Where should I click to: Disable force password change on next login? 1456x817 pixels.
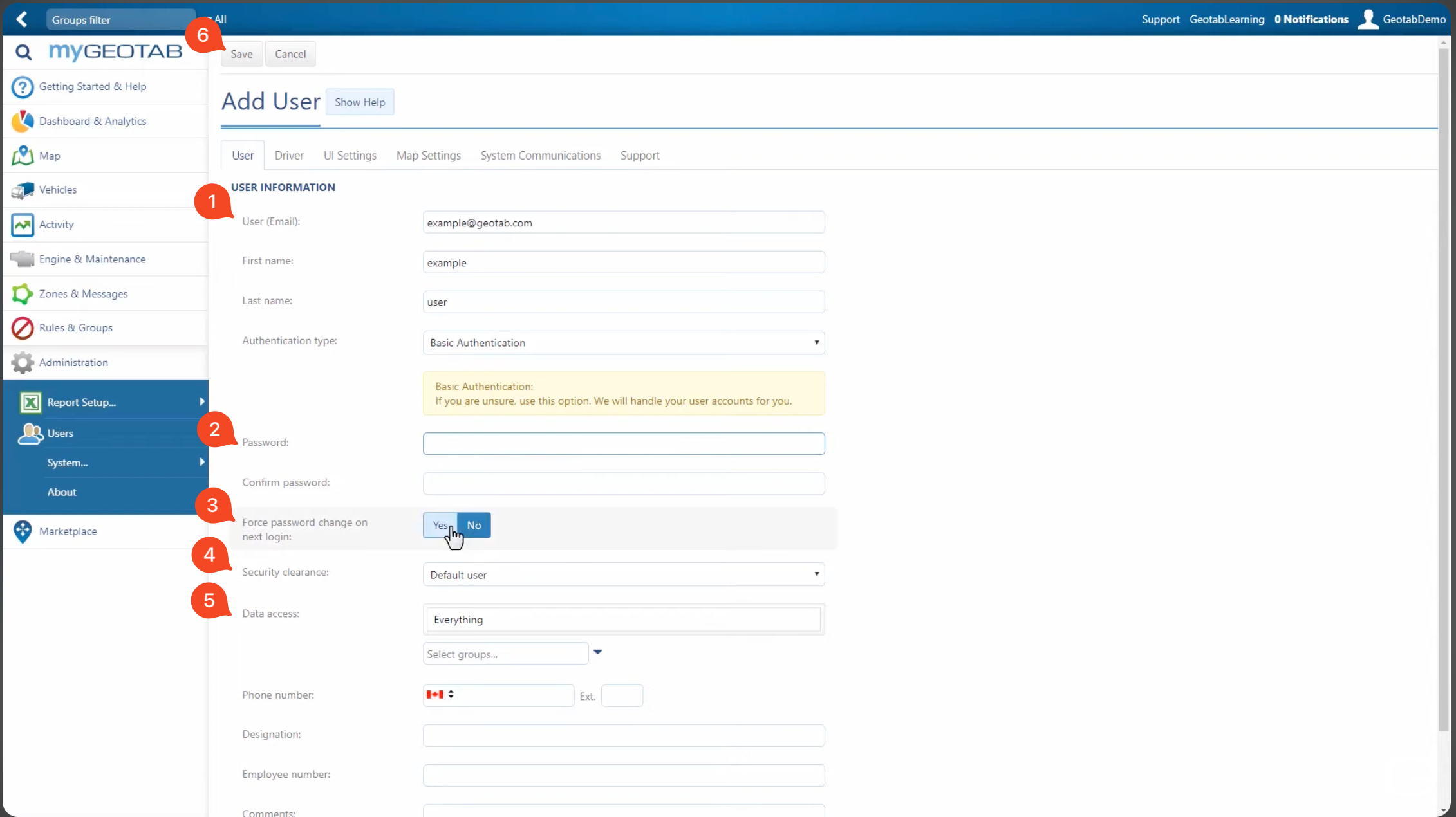coord(474,525)
